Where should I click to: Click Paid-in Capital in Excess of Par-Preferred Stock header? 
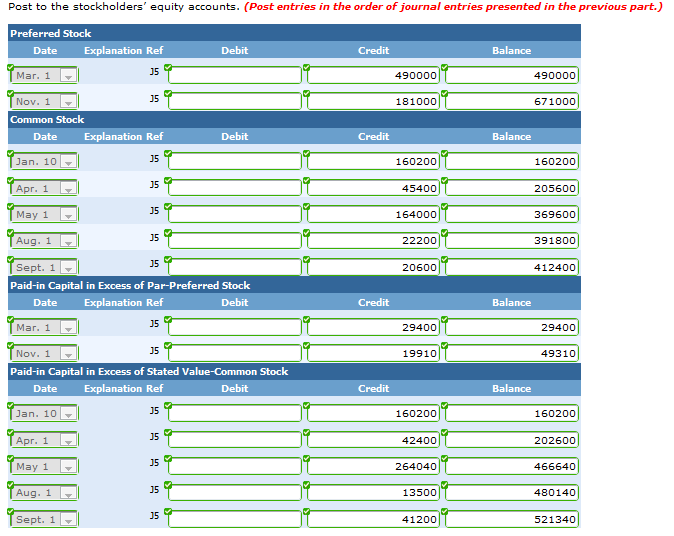pyautogui.click(x=294, y=285)
